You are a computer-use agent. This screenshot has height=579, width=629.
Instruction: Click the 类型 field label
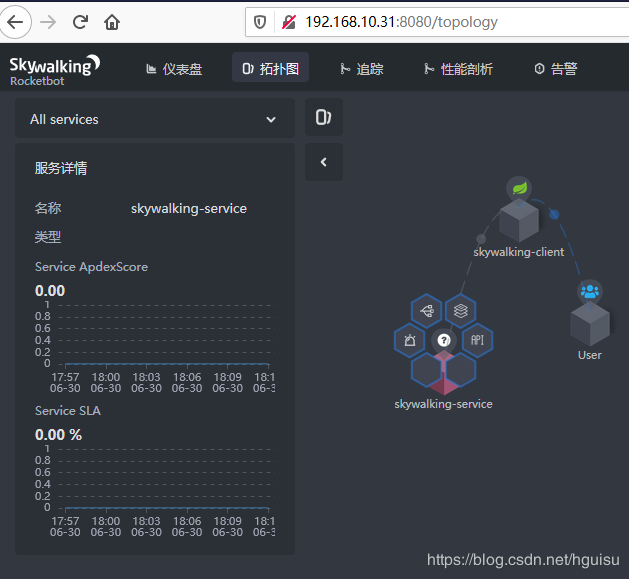point(48,237)
